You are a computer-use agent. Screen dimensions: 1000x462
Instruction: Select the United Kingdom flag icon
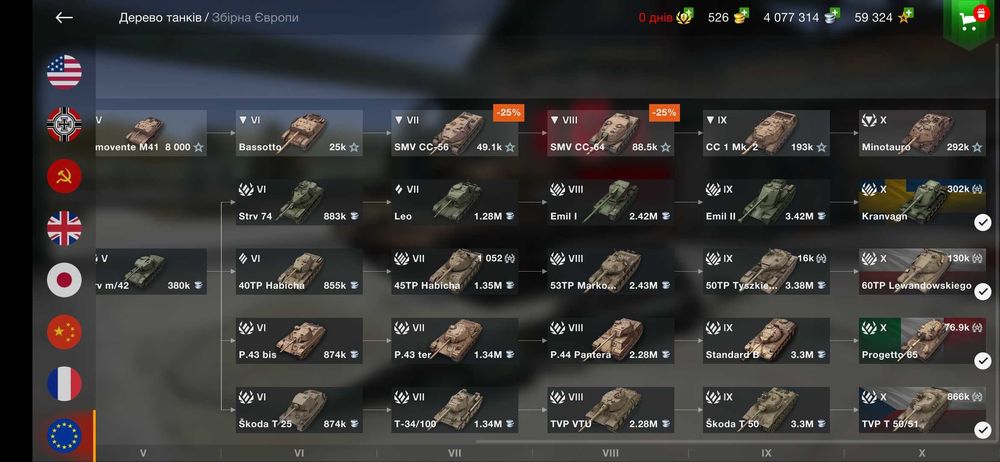[64, 228]
